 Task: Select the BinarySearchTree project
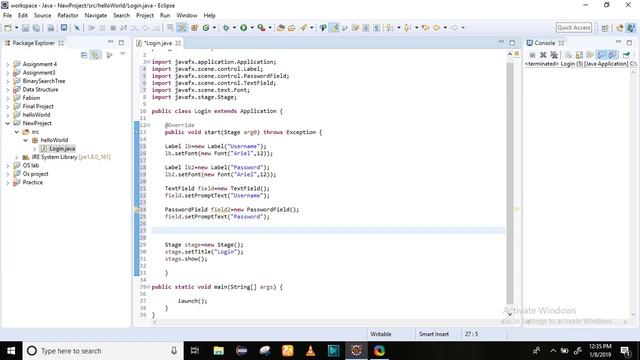[x=44, y=81]
